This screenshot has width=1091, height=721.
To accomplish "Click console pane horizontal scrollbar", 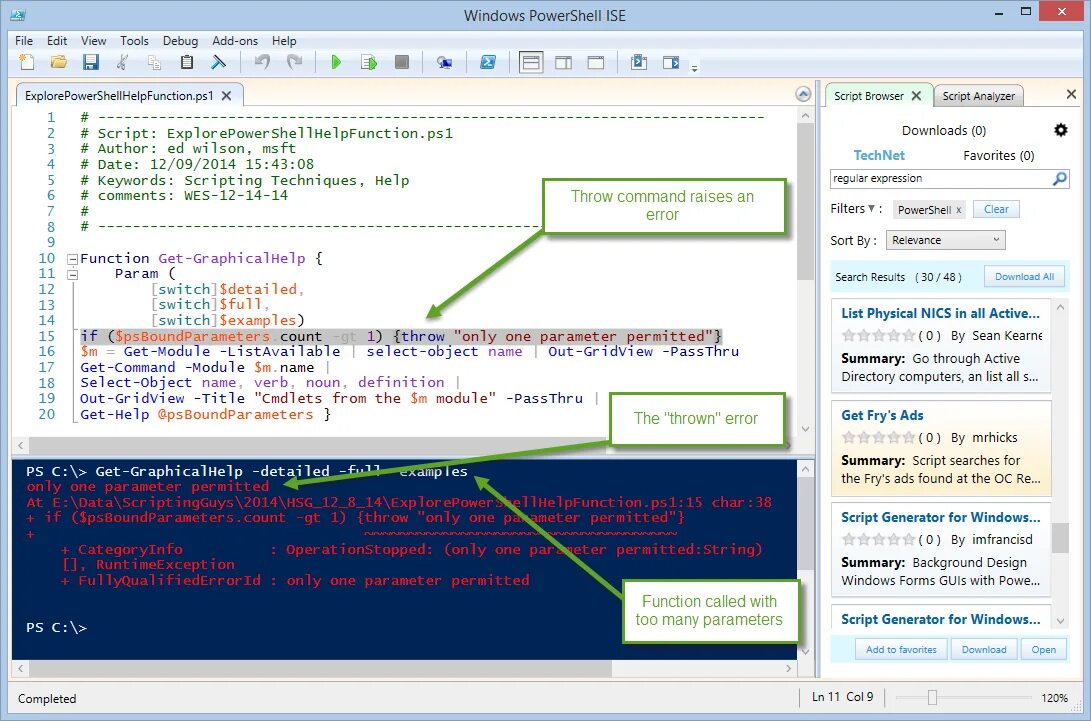I will point(320,668).
